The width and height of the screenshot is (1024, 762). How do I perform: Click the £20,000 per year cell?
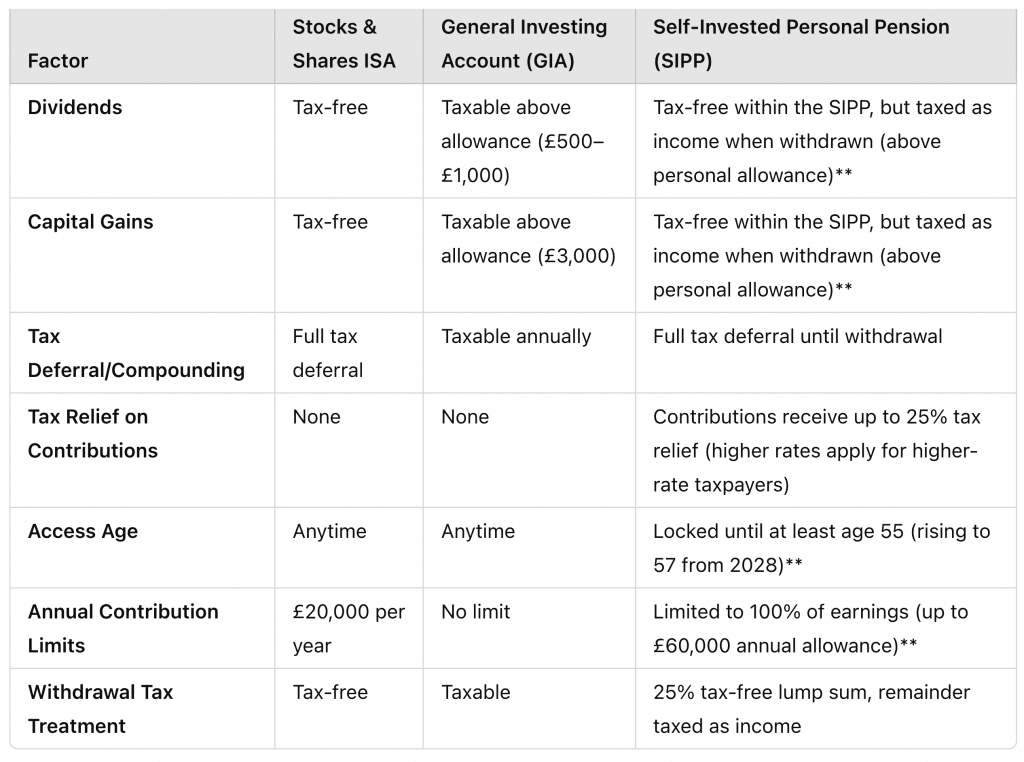349,628
